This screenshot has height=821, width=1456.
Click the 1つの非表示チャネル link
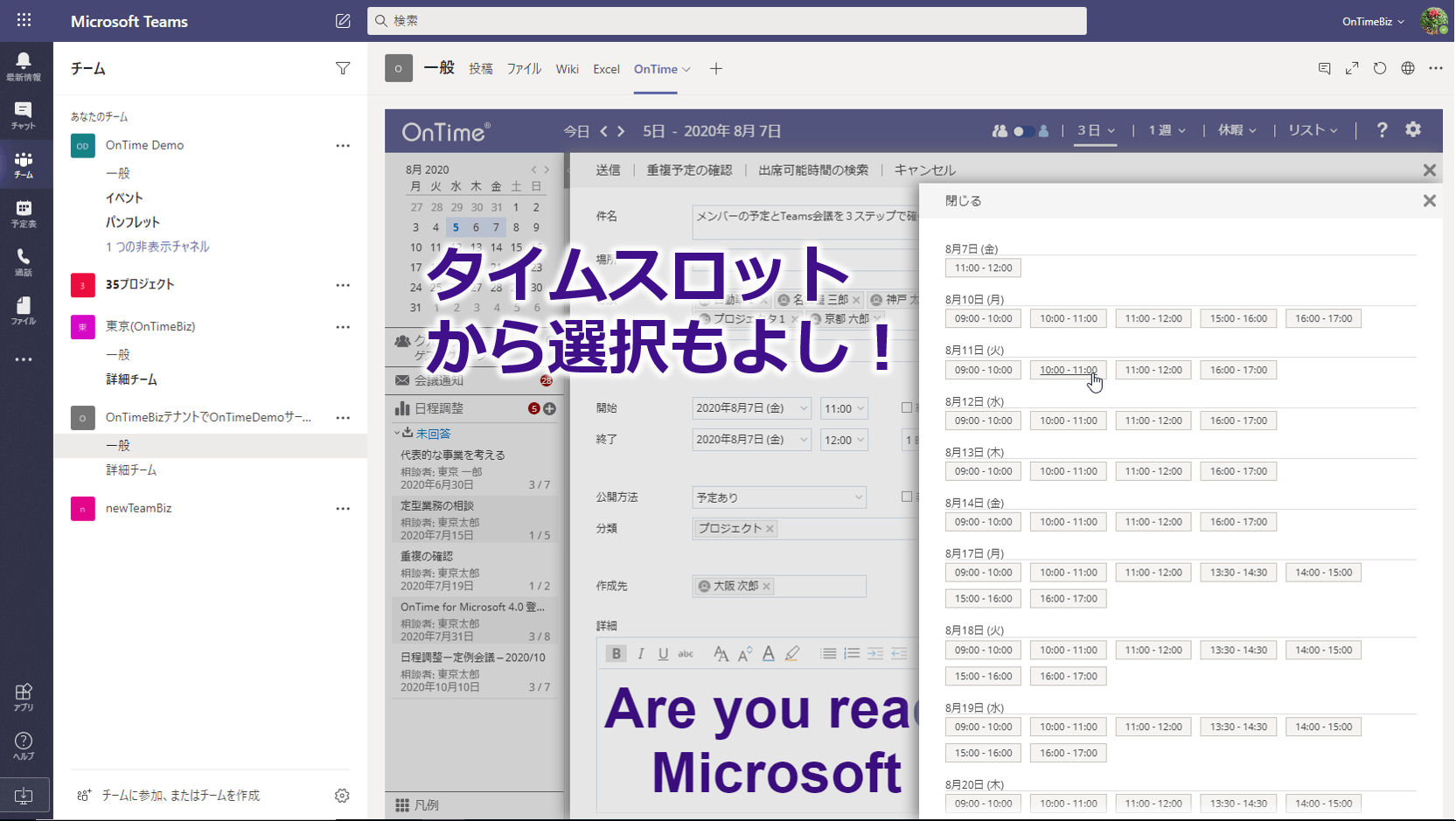[x=157, y=247]
